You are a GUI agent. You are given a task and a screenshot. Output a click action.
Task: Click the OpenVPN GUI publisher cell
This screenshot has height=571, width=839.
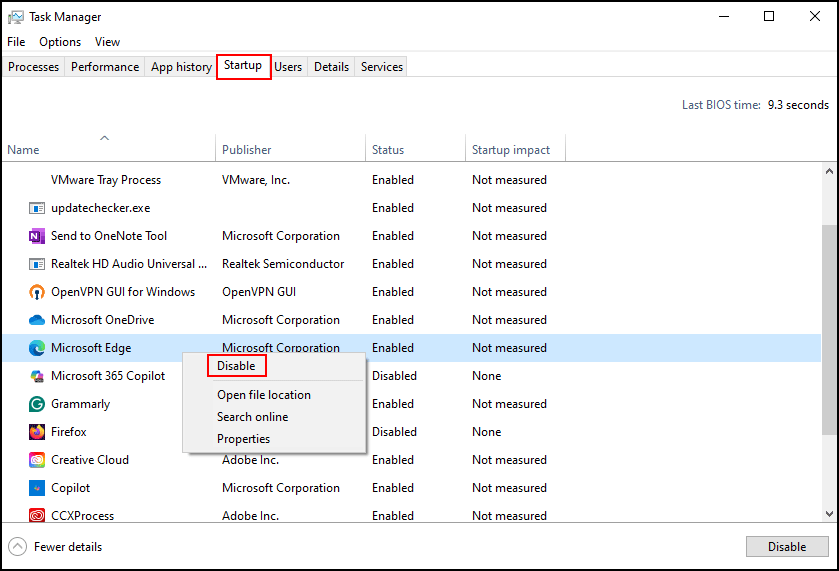[259, 292]
